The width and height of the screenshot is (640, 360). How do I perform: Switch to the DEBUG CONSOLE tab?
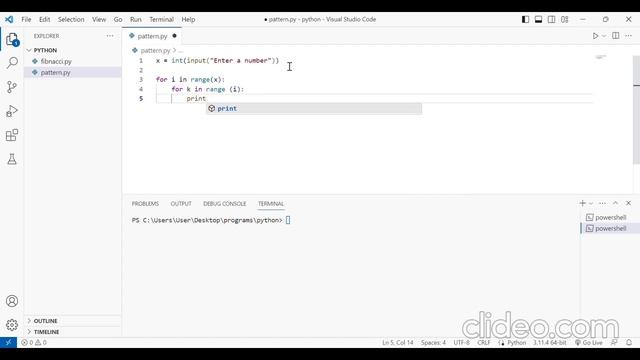pyautogui.click(x=224, y=204)
